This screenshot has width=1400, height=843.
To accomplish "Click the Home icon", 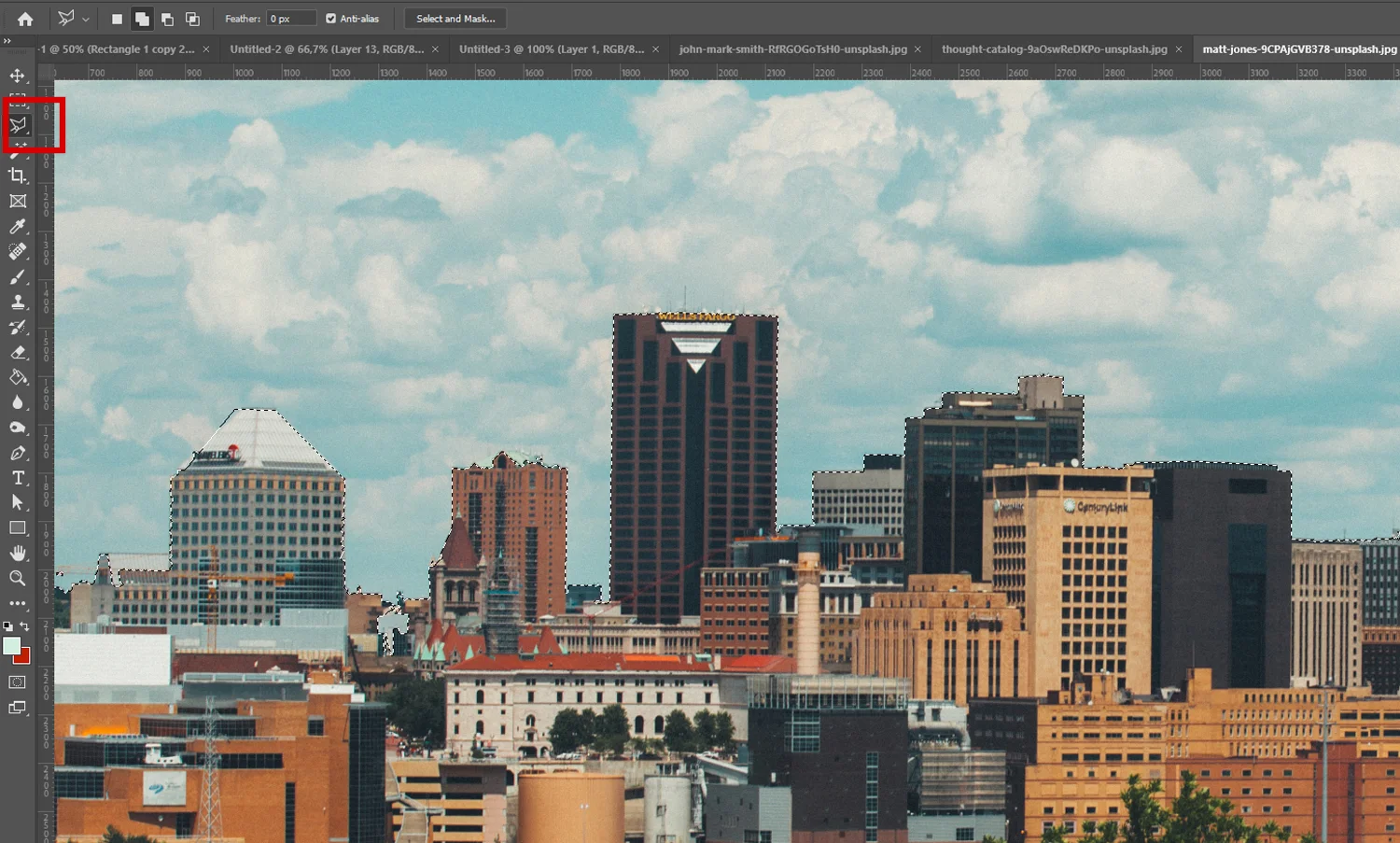I will [25, 19].
